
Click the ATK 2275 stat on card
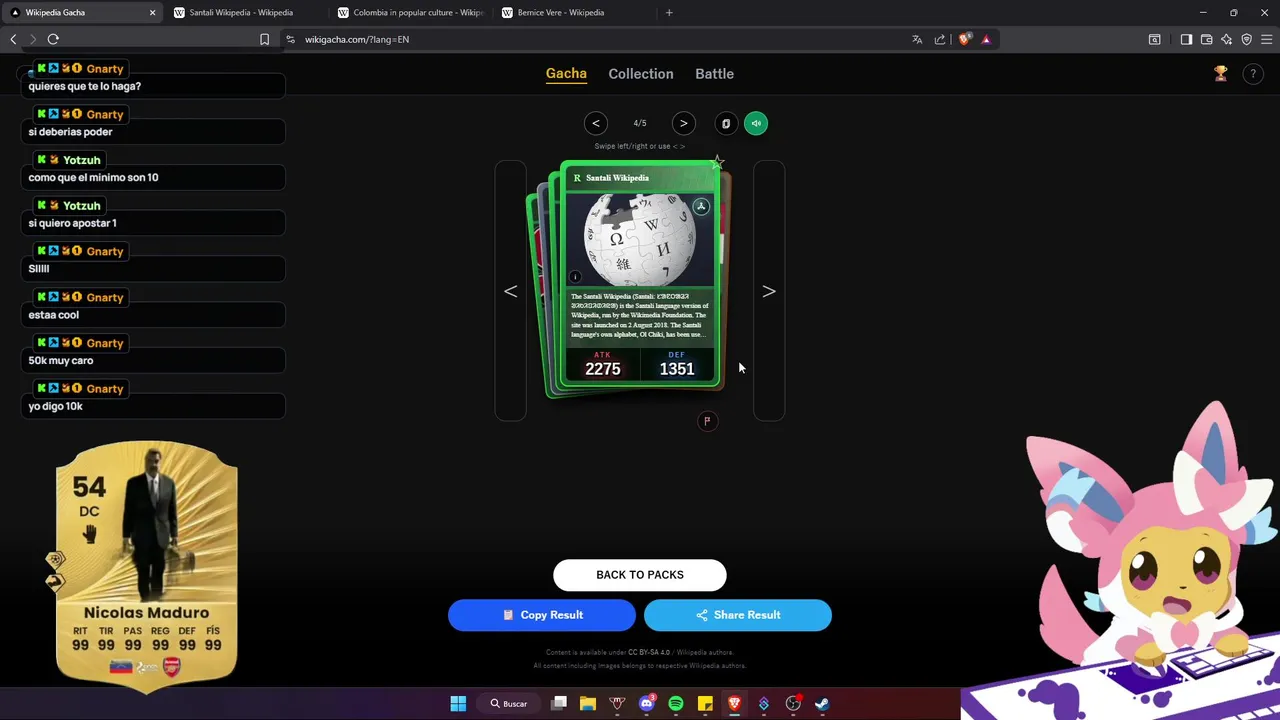pyautogui.click(x=603, y=365)
